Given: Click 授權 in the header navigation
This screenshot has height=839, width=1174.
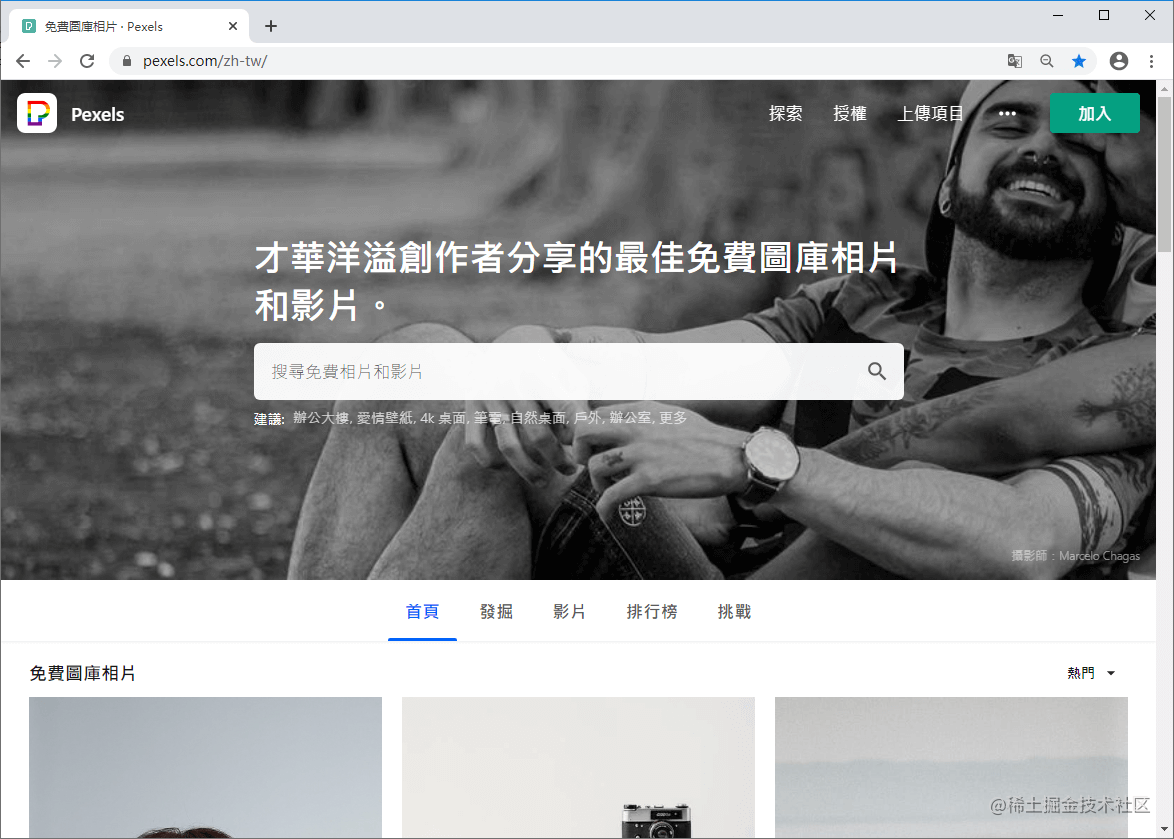Looking at the screenshot, I should 850,114.
